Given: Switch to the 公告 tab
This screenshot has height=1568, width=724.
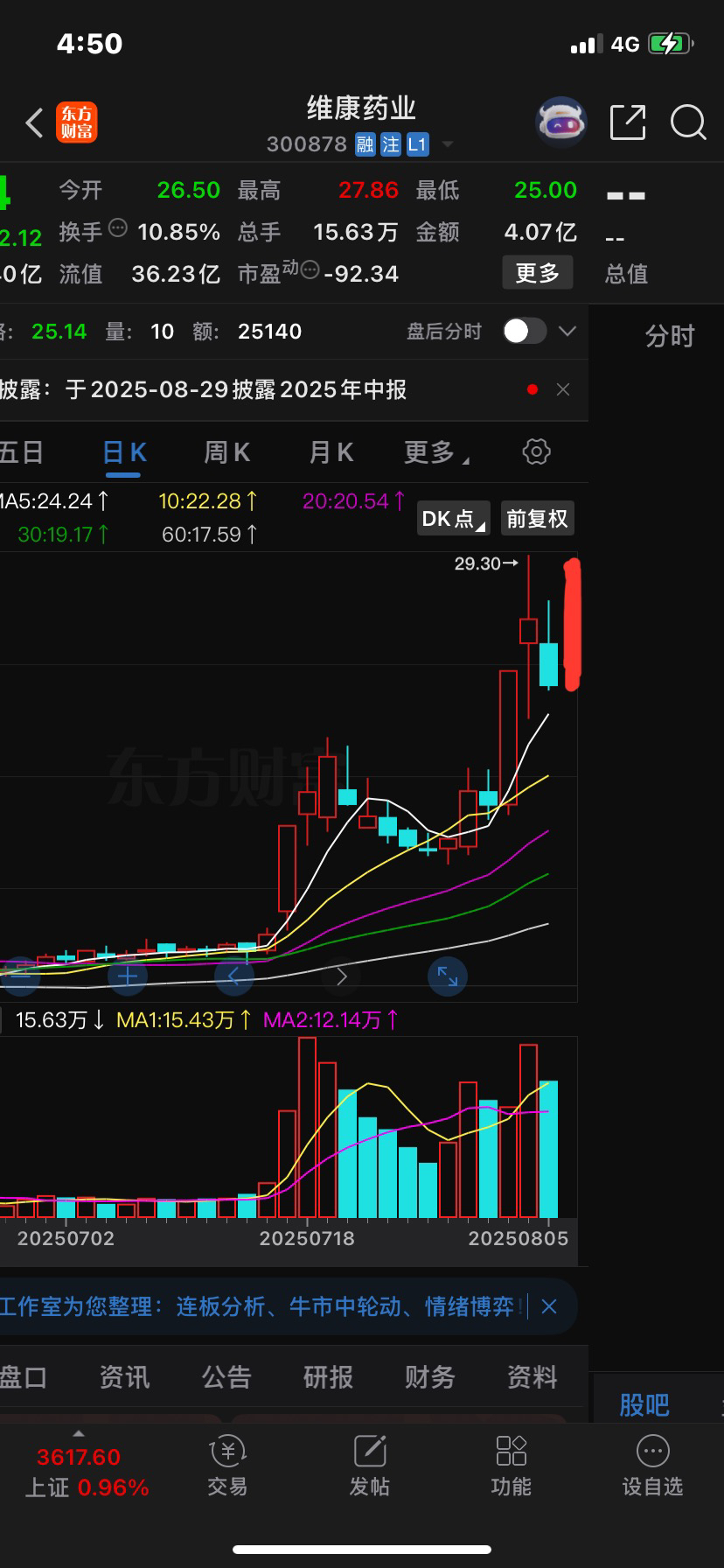Looking at the screenshot, I should (x=226, y=1377).
